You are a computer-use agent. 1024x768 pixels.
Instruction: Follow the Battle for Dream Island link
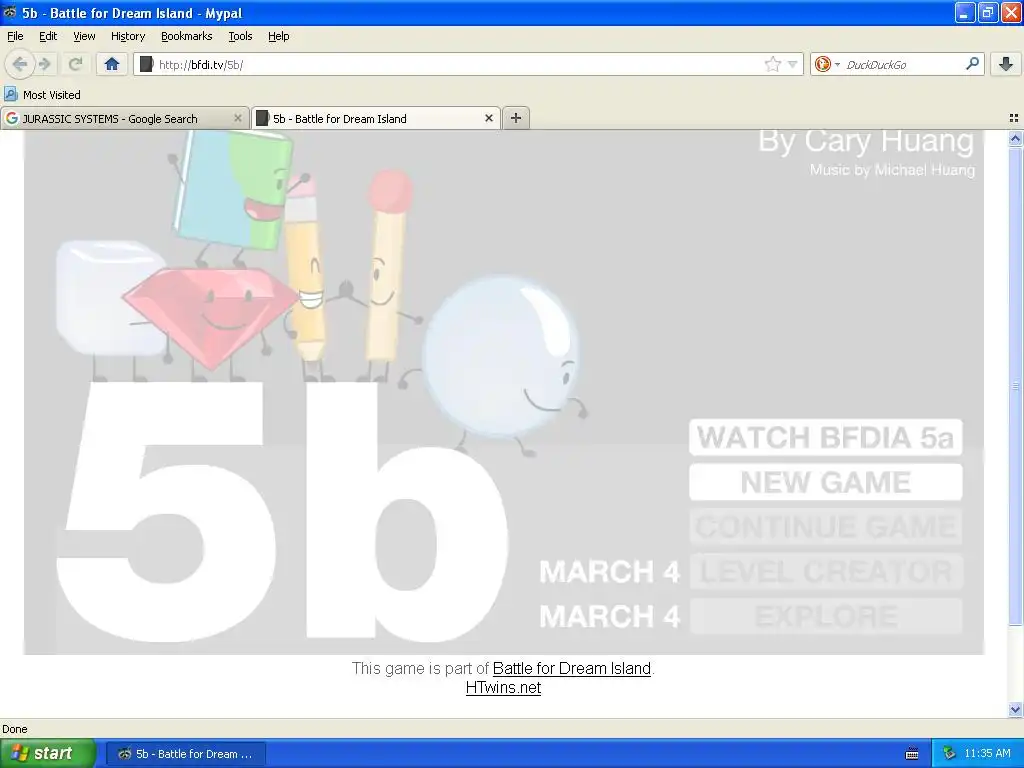click(x=571, y=668)
